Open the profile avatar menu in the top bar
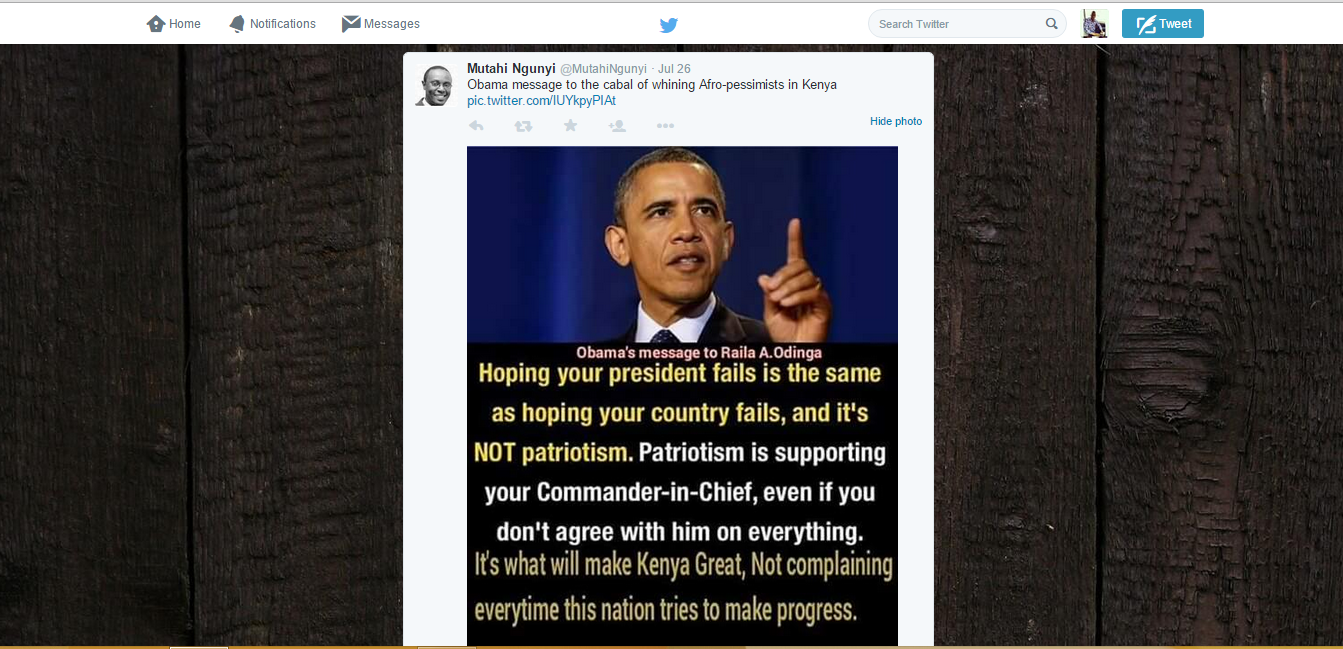 [x=1095, y=24]
